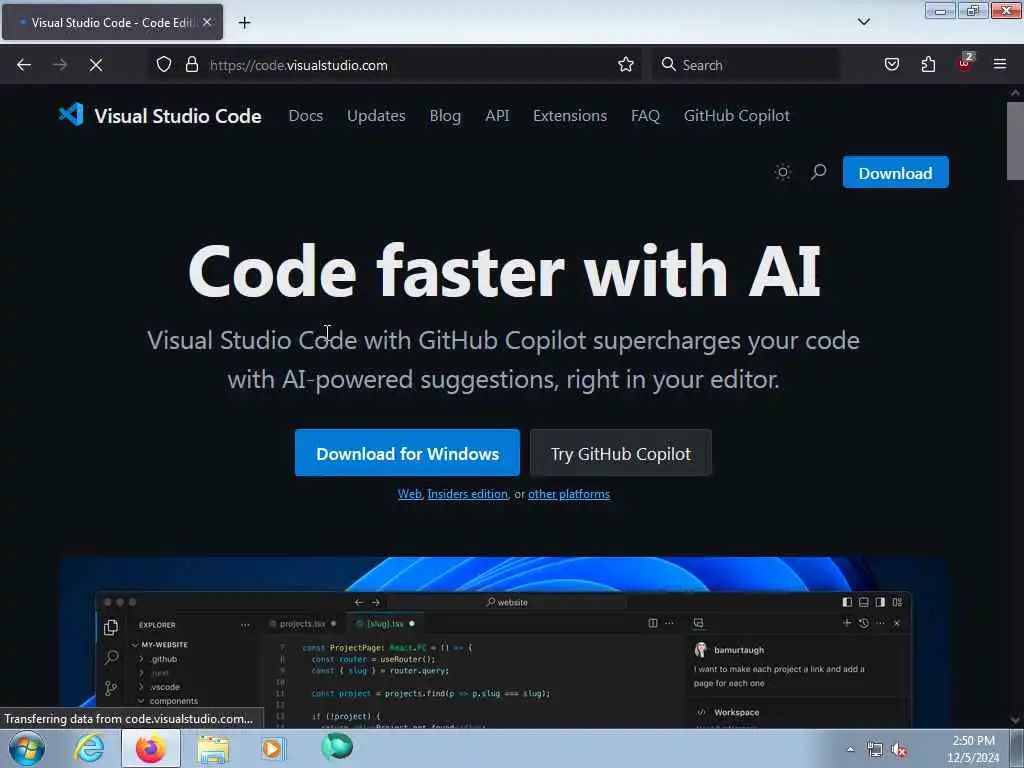The width and height of the screenshot is (1024, 768).
Task: List all tabs with the chevron dropdown
Action: click(x=864, y=22)
